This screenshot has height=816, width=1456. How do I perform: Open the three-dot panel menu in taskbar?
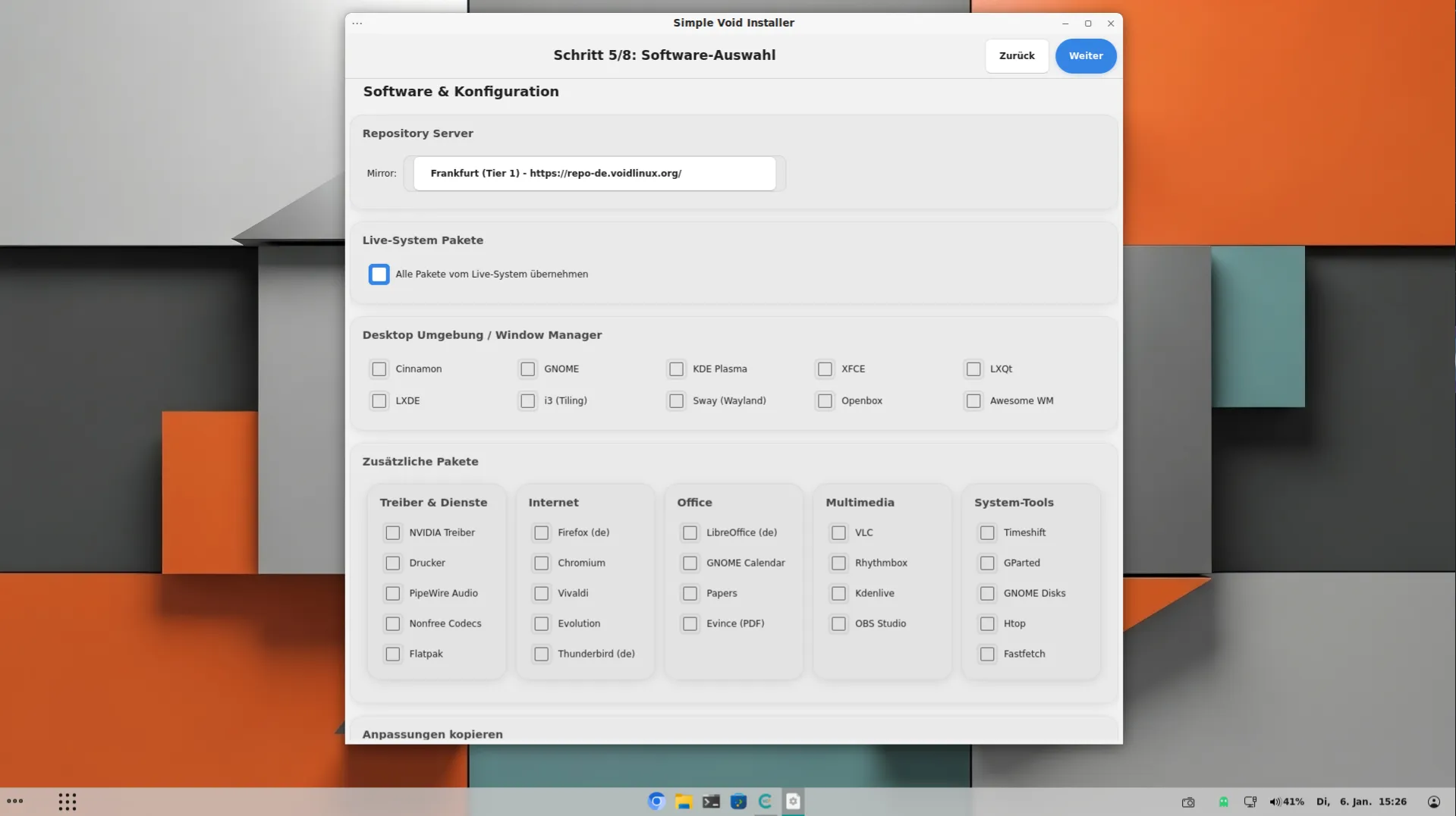(x=15, y=802)
